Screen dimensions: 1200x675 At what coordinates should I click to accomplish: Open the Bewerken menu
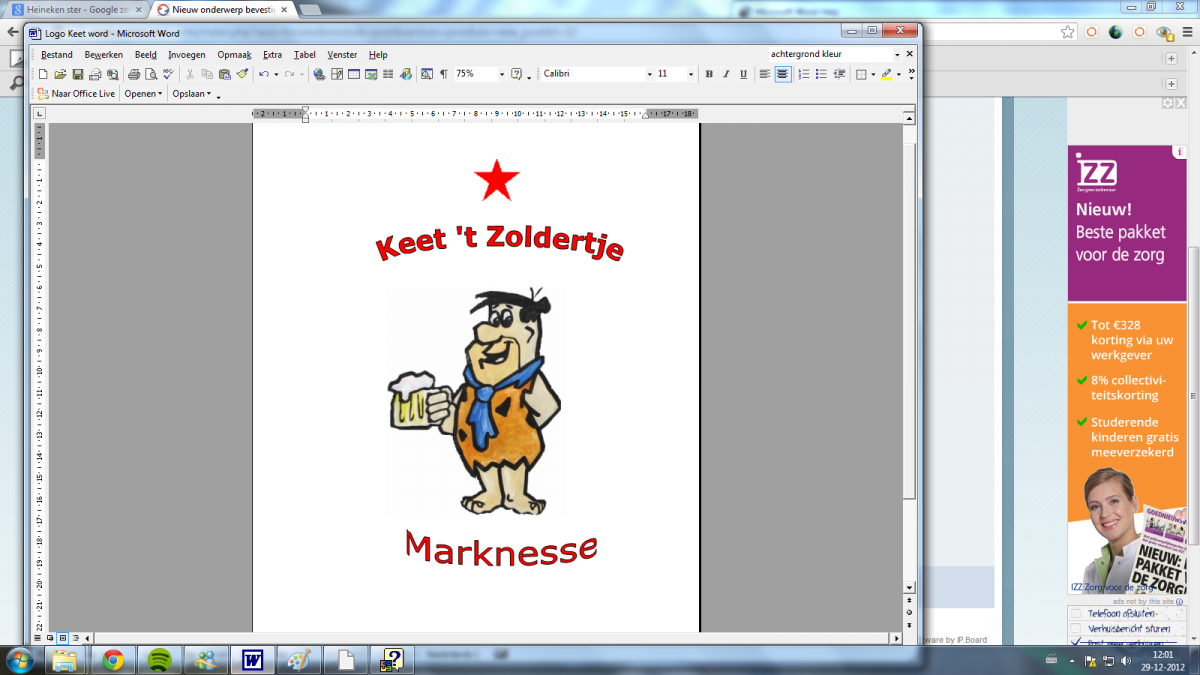click(x=104, y=55)
